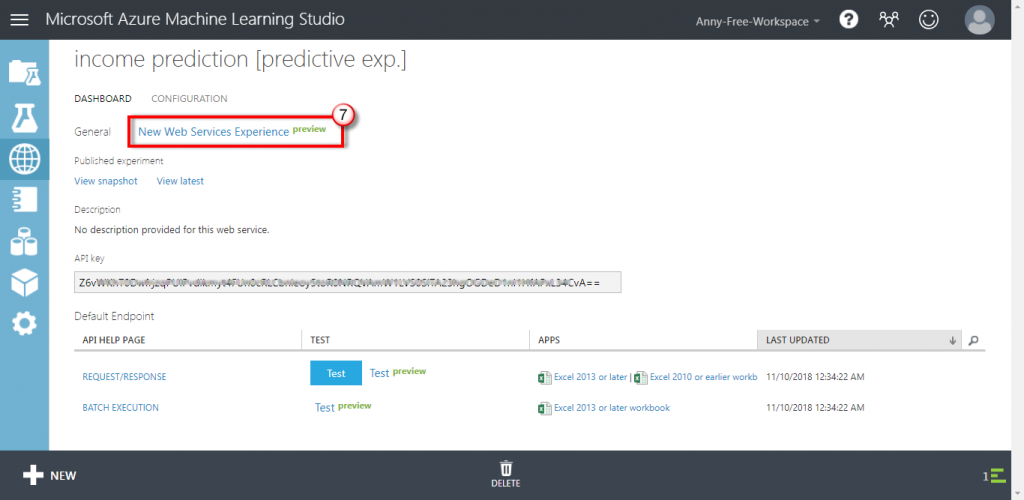Image resolution: width=1024 pixels, height=500 pixels.
Task: Click the blue Test button
Action: [x=336, y=373]
